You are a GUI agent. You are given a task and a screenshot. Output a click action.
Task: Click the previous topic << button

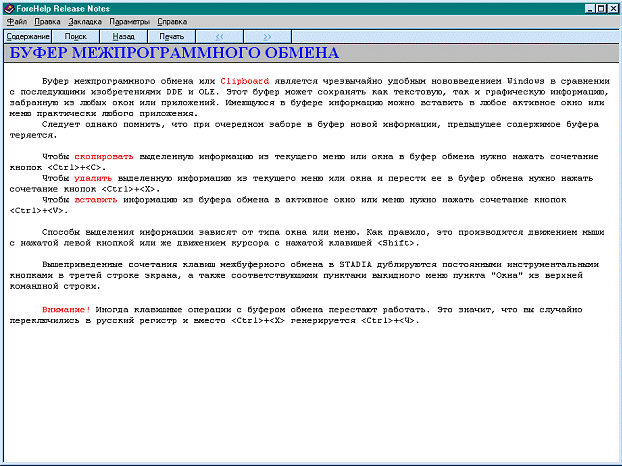[x=219, y=36]
